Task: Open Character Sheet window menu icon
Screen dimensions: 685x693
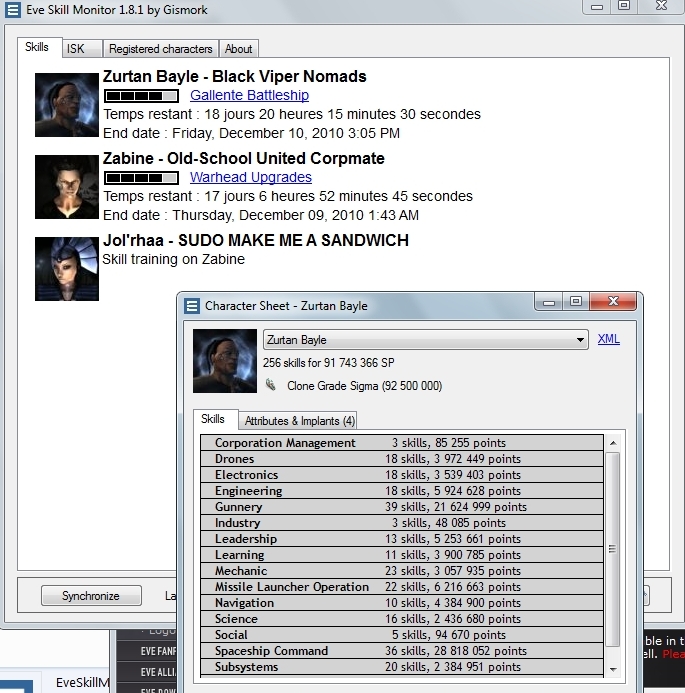Action: tap(192, 306)
